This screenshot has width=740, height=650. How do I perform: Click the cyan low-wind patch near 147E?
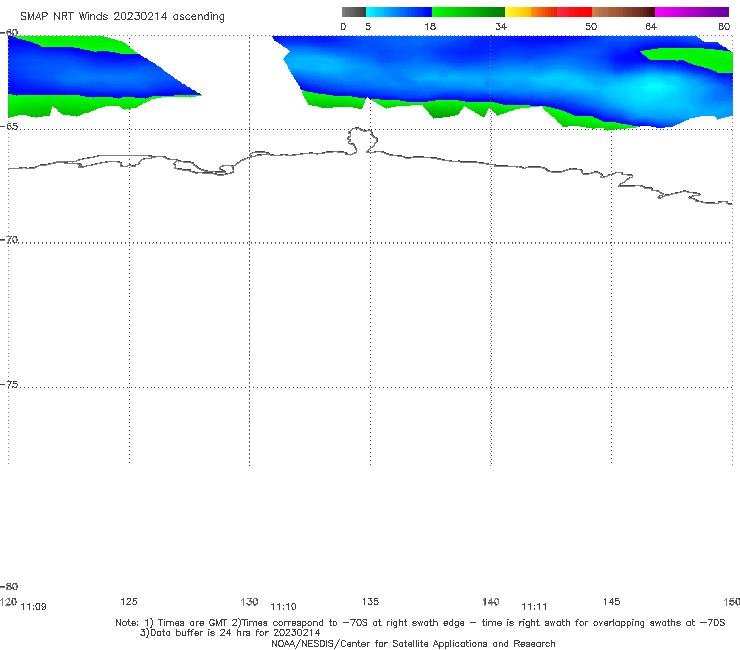(x=658, y=87)
